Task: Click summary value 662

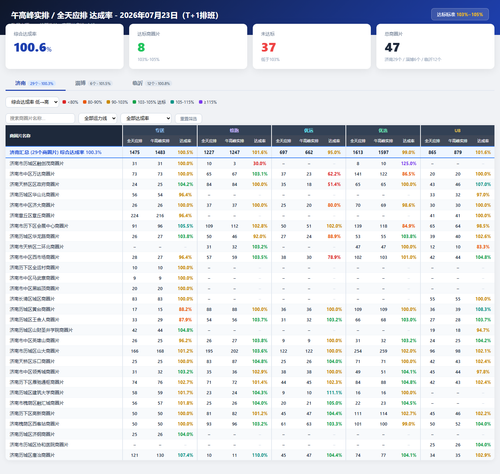Action: click(x=309, y=152)
